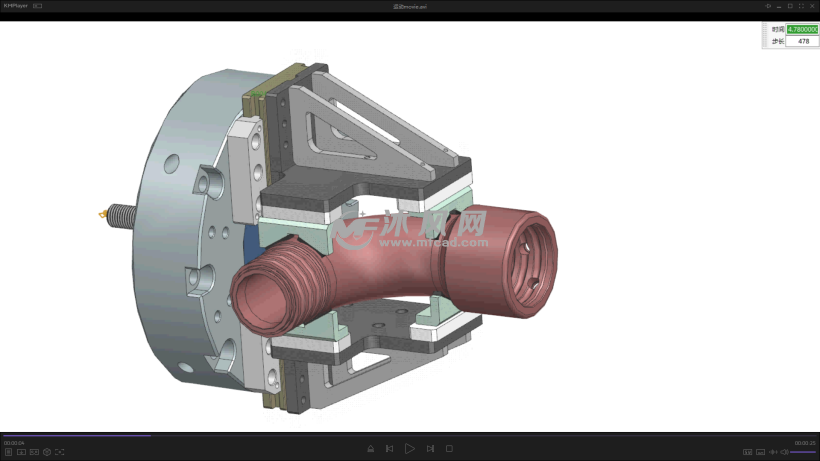Open the KMPlayer title menu
The height and width of the screenshot is (461, 820).
(16, 6)
